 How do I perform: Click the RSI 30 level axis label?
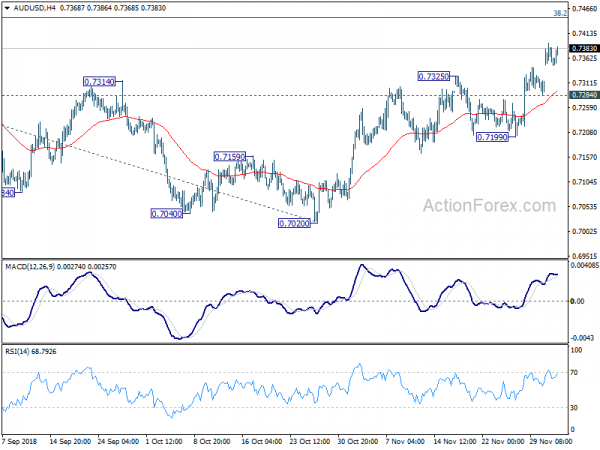574,408
